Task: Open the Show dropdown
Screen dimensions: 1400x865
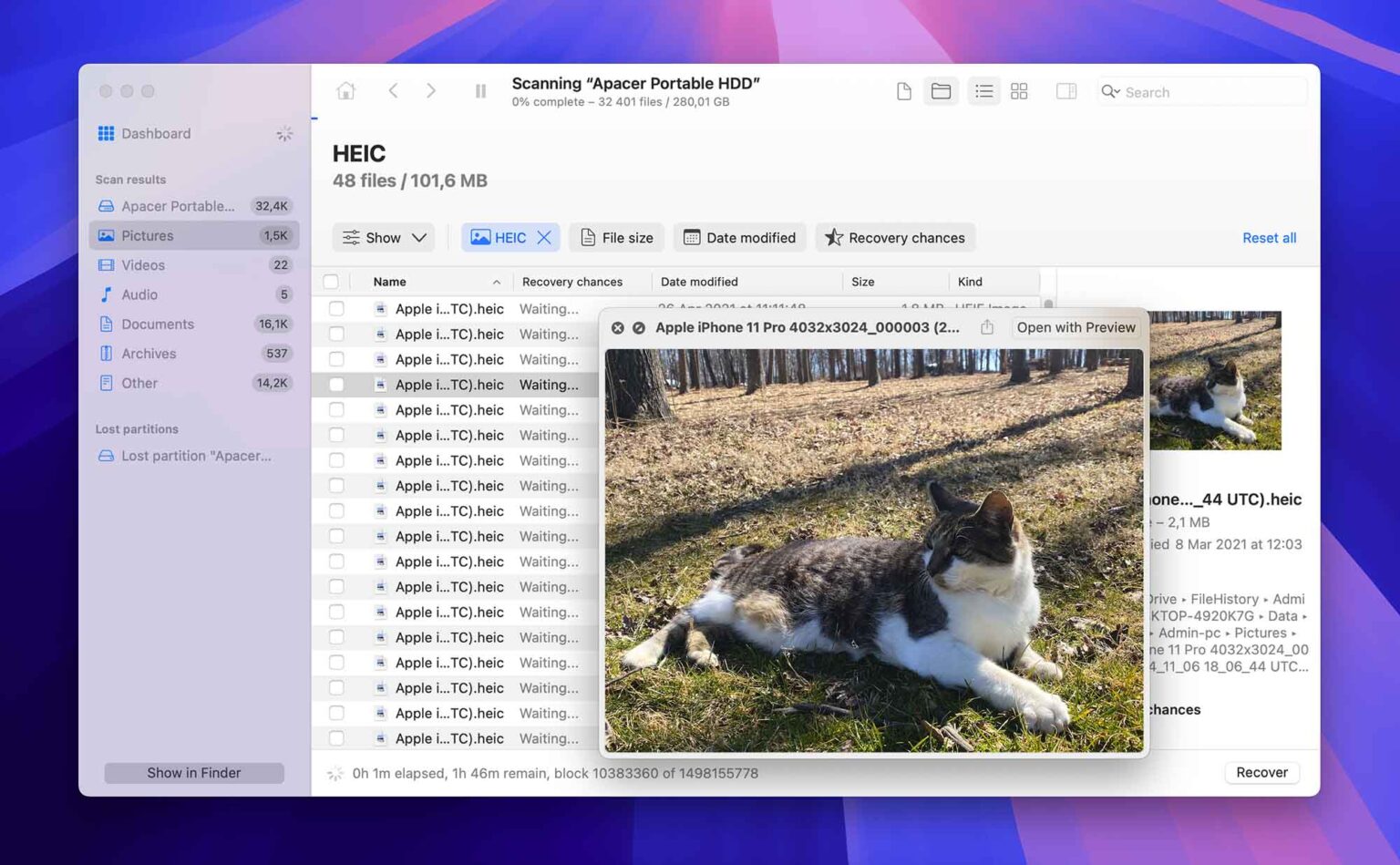Action: pos(384,238)
